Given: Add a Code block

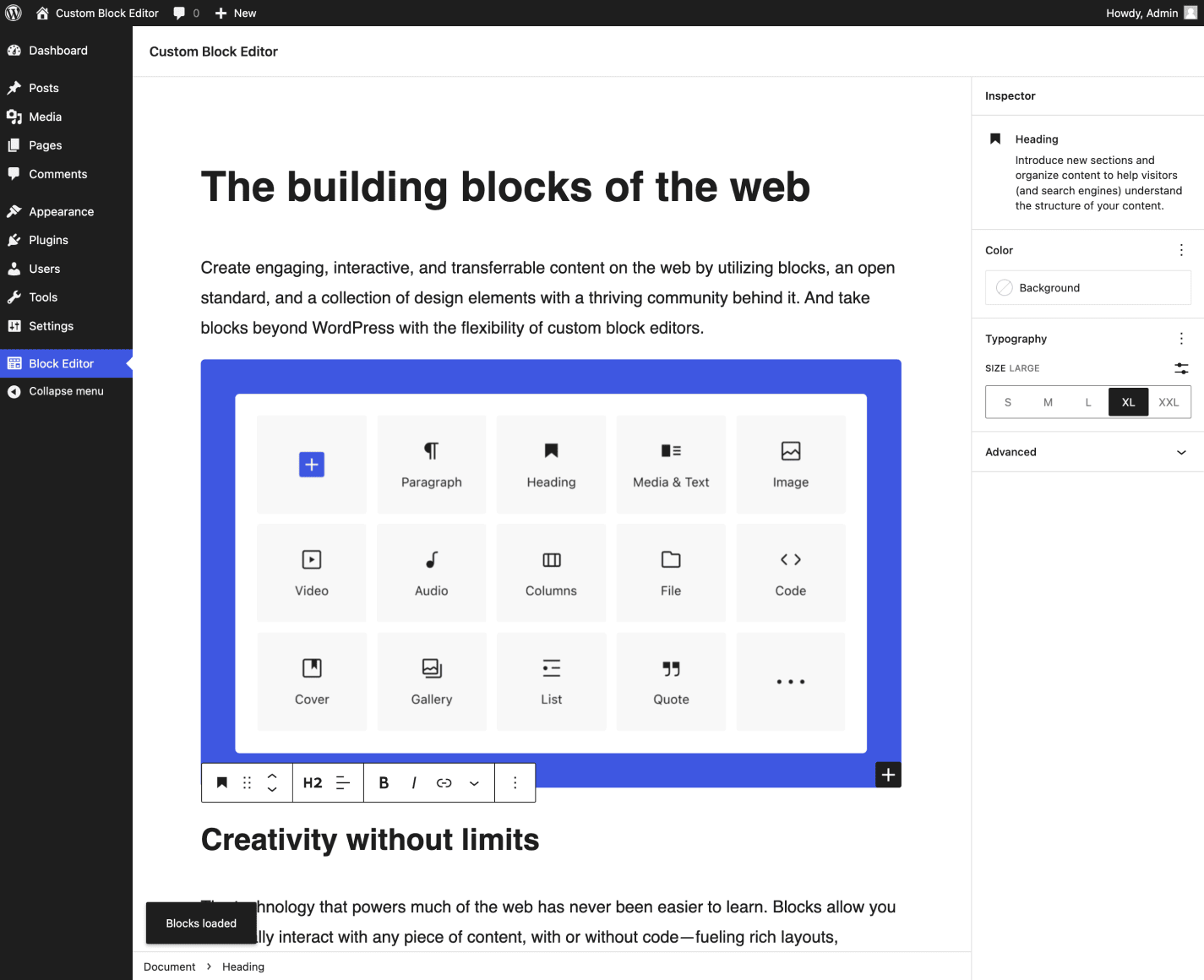Looking at the screenshot, I should (x=790, y=572).
